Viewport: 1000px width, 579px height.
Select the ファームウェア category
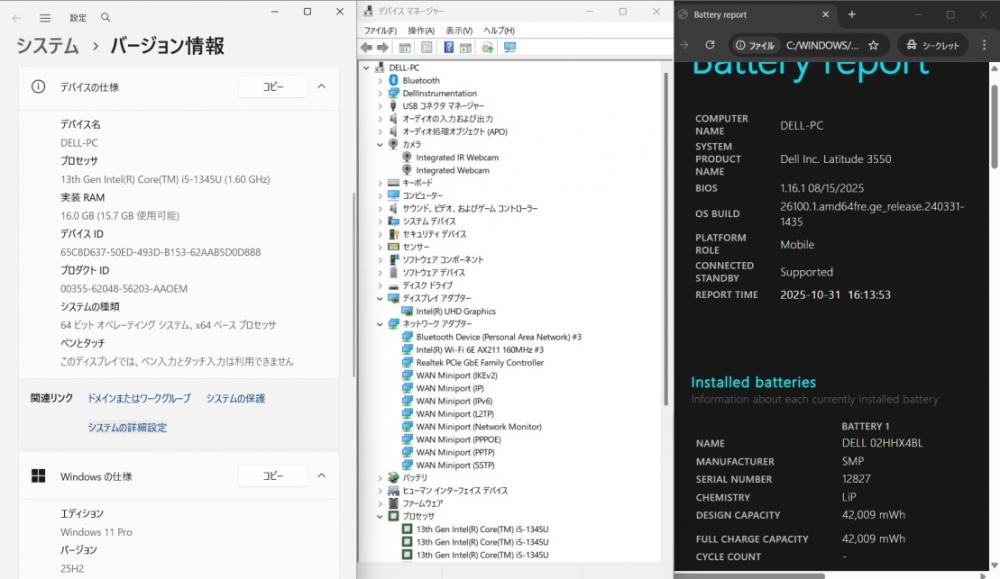422,503
